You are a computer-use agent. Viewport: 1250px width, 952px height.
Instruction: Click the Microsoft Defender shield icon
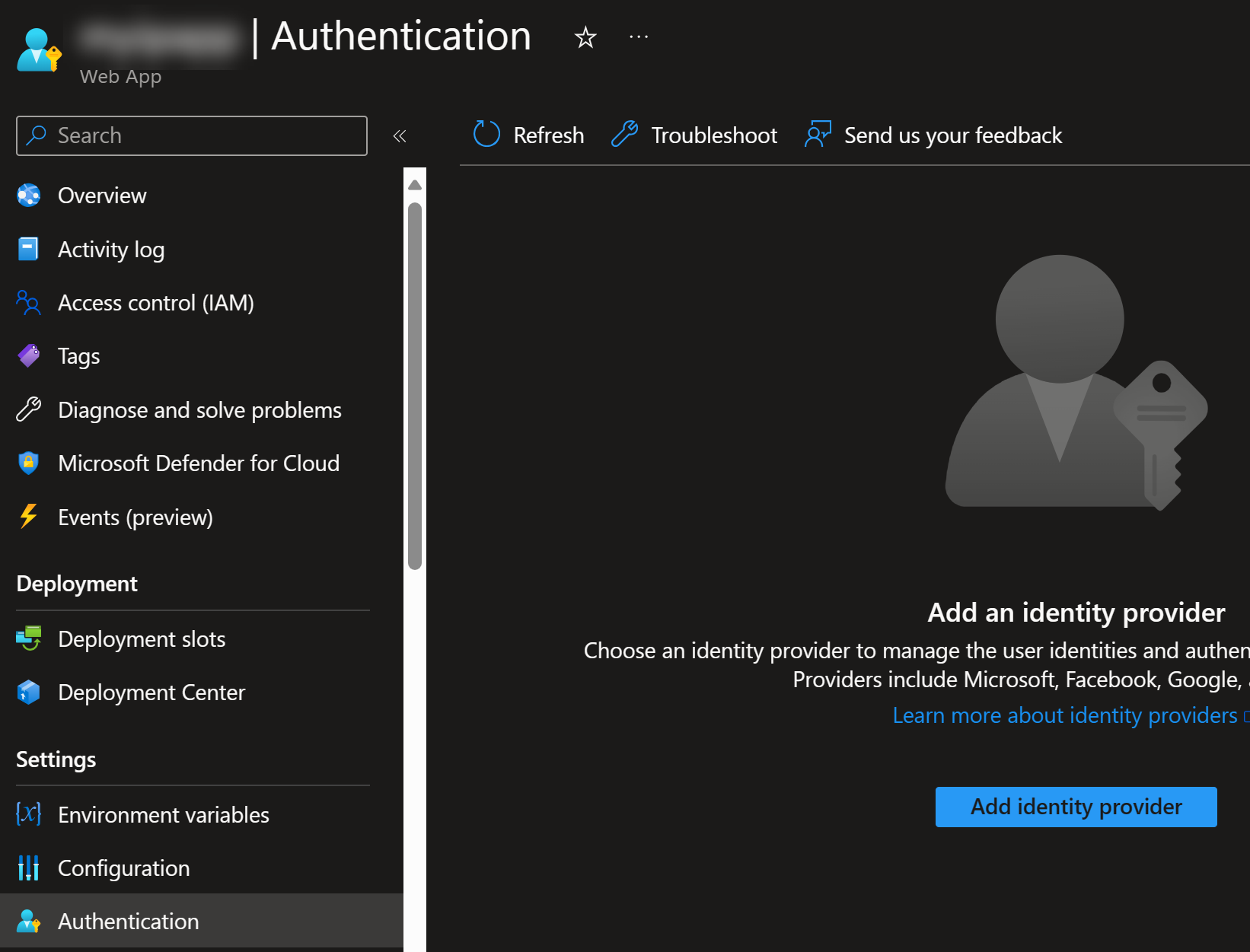click(29, 463)
